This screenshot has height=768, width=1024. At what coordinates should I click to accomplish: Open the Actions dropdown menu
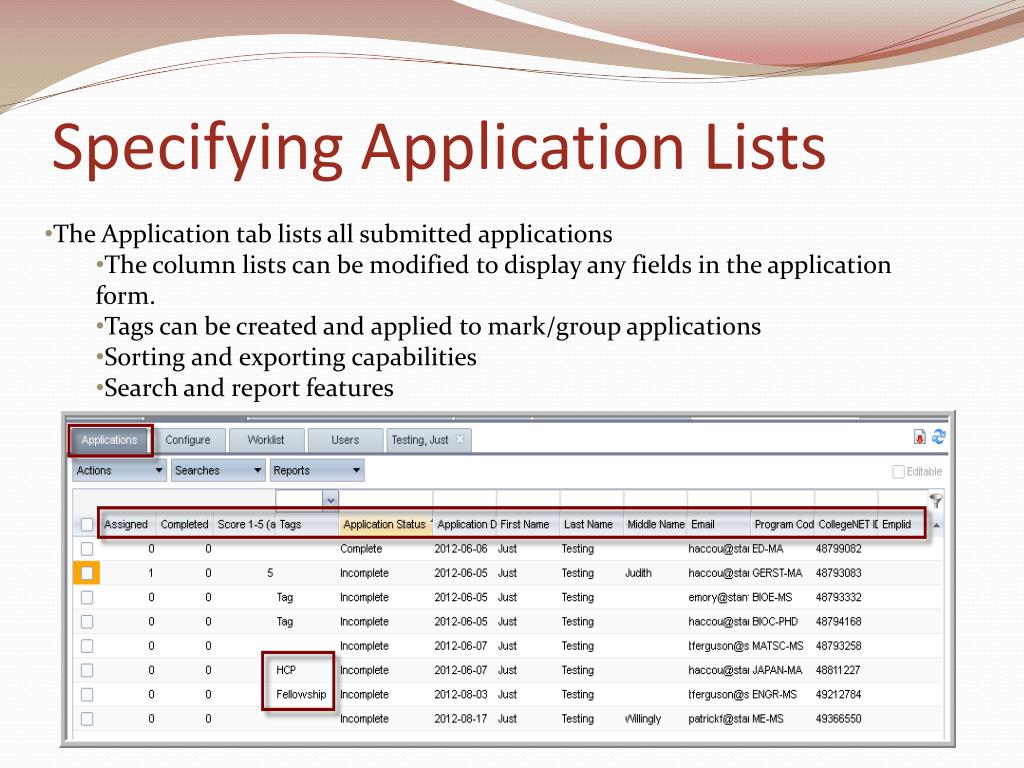(119, 470)
